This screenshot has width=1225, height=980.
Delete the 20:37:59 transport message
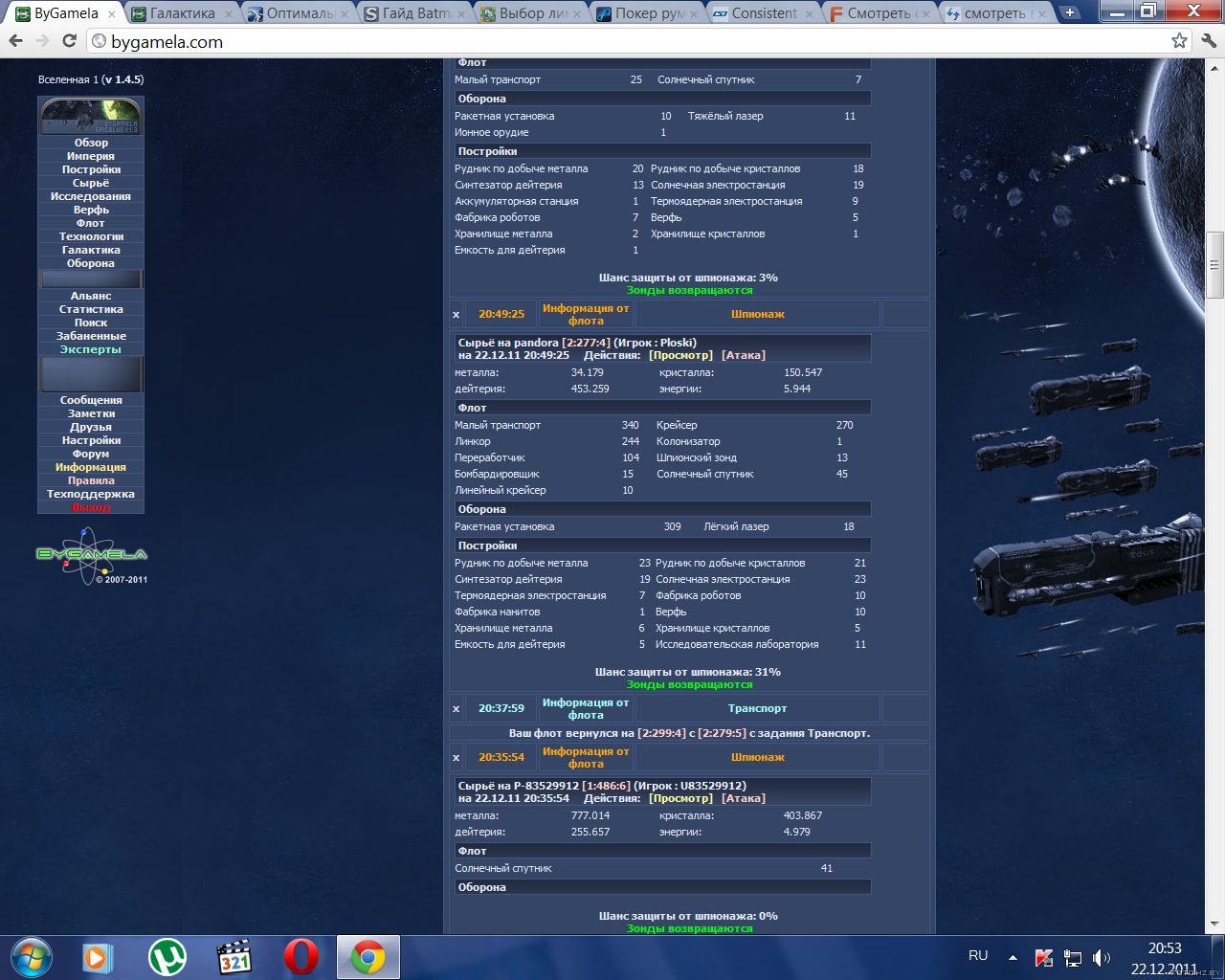[x=456, y=708]
